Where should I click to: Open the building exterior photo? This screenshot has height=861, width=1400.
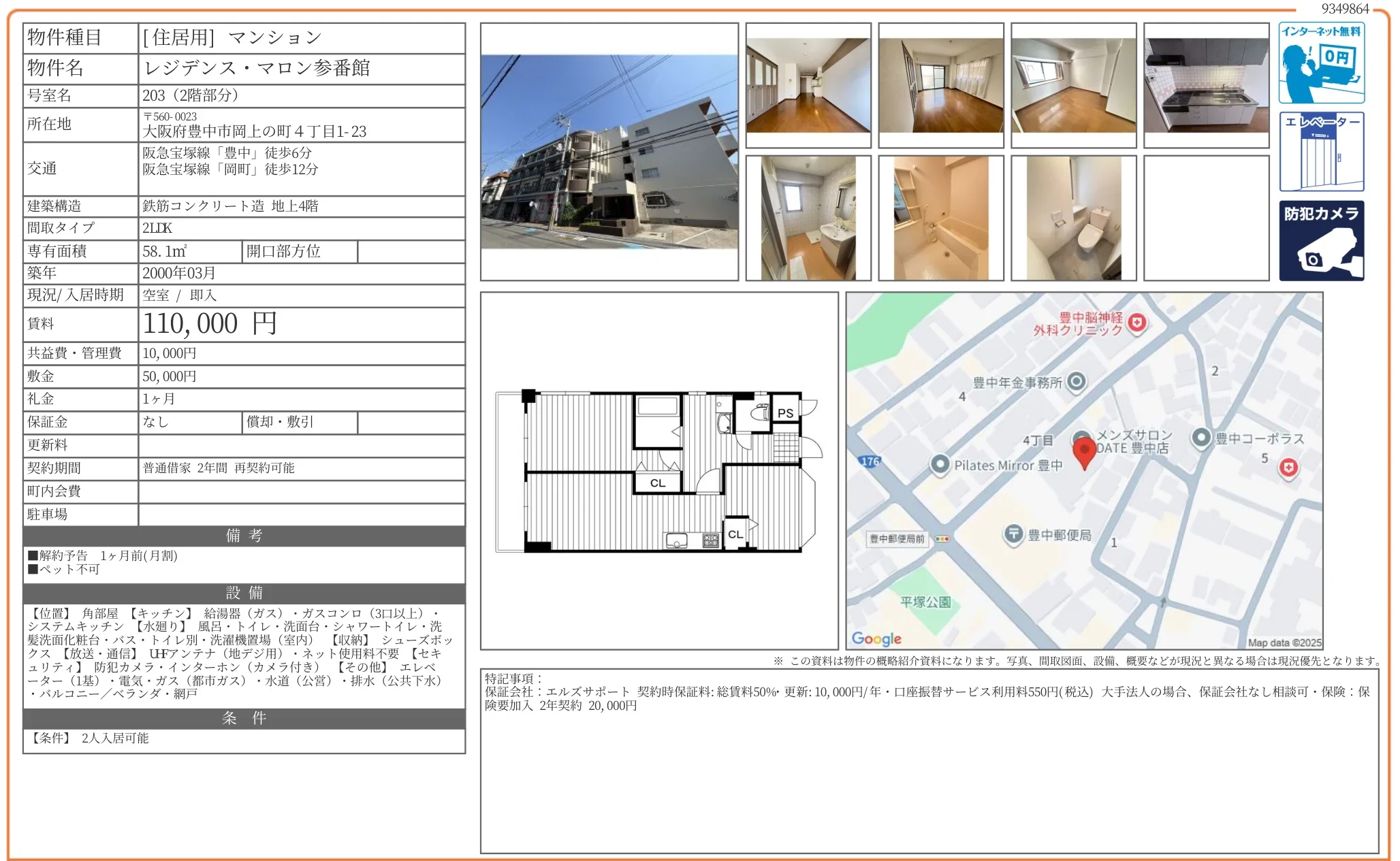coord(609,152)
